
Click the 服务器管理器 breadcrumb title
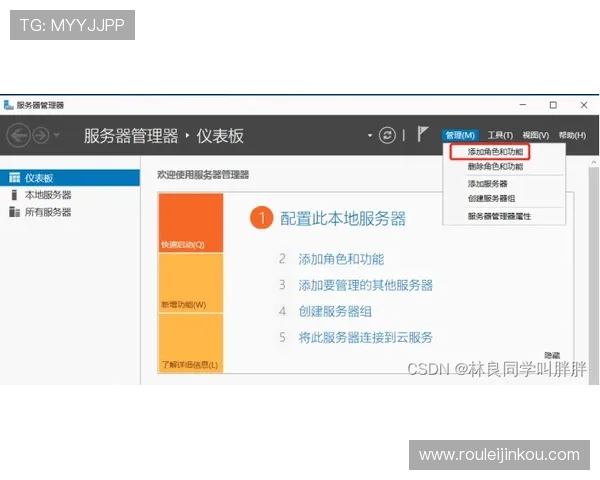[131, 136]
